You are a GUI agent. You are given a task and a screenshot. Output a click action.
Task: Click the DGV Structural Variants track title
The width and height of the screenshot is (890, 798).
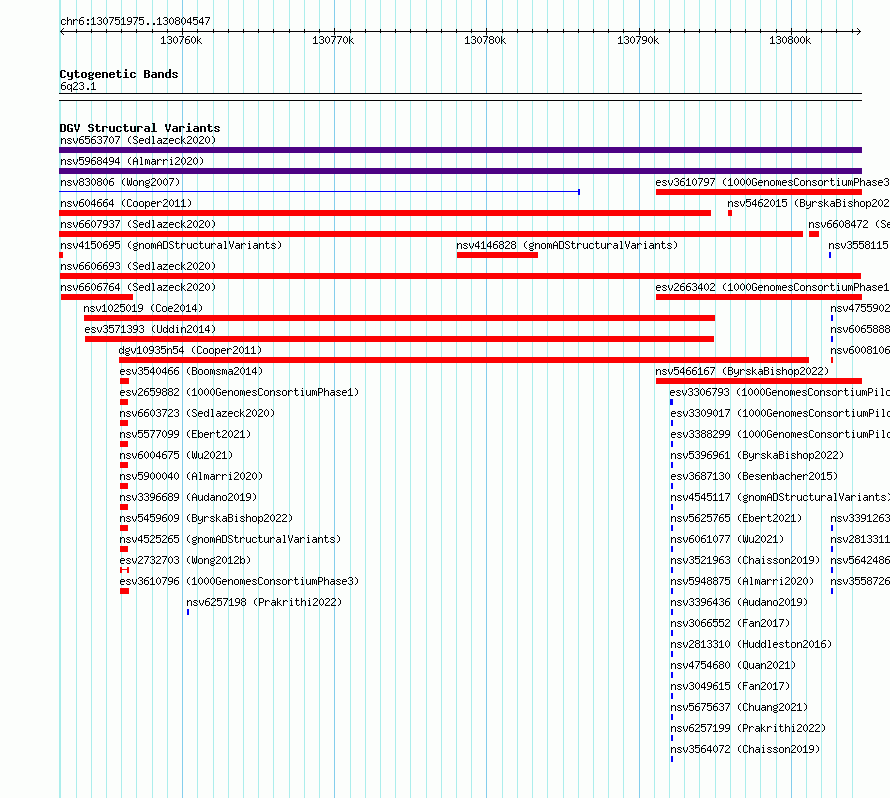pyautogui.click(x=140, y=128)
